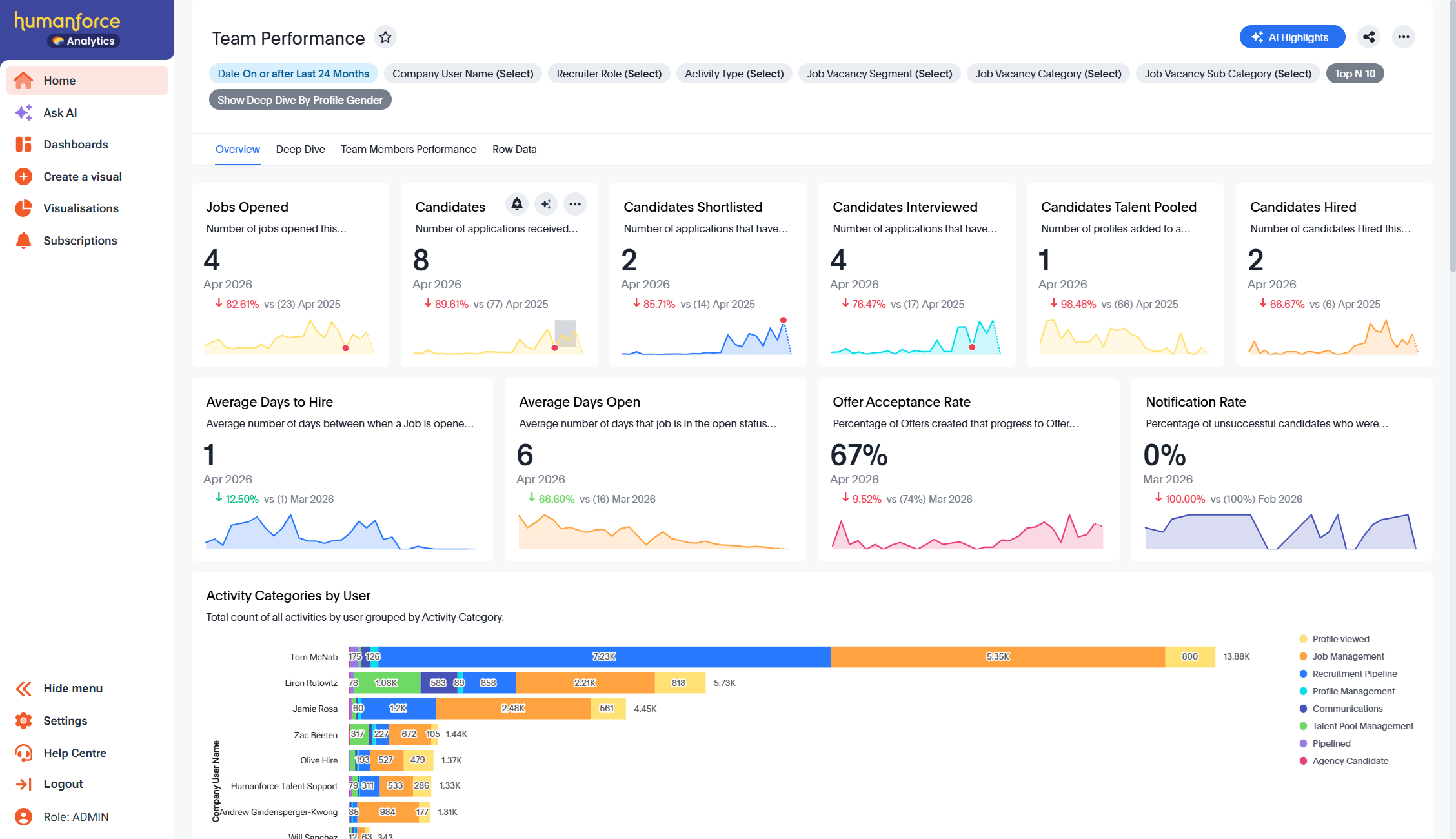Click the Notification Rate 0% value
Screen dimensions: 1456x839
pos(1164,455)
